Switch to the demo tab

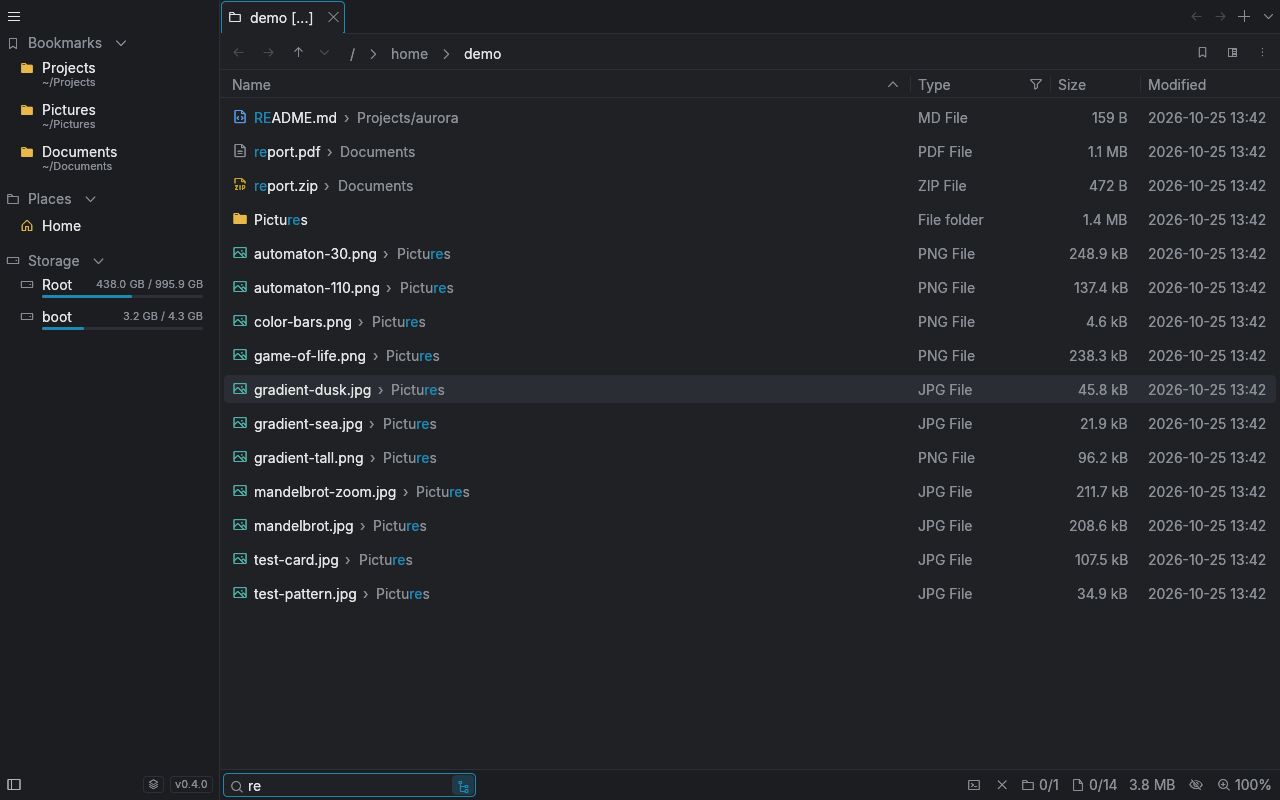pyautogui.click(x=282, y=17)
